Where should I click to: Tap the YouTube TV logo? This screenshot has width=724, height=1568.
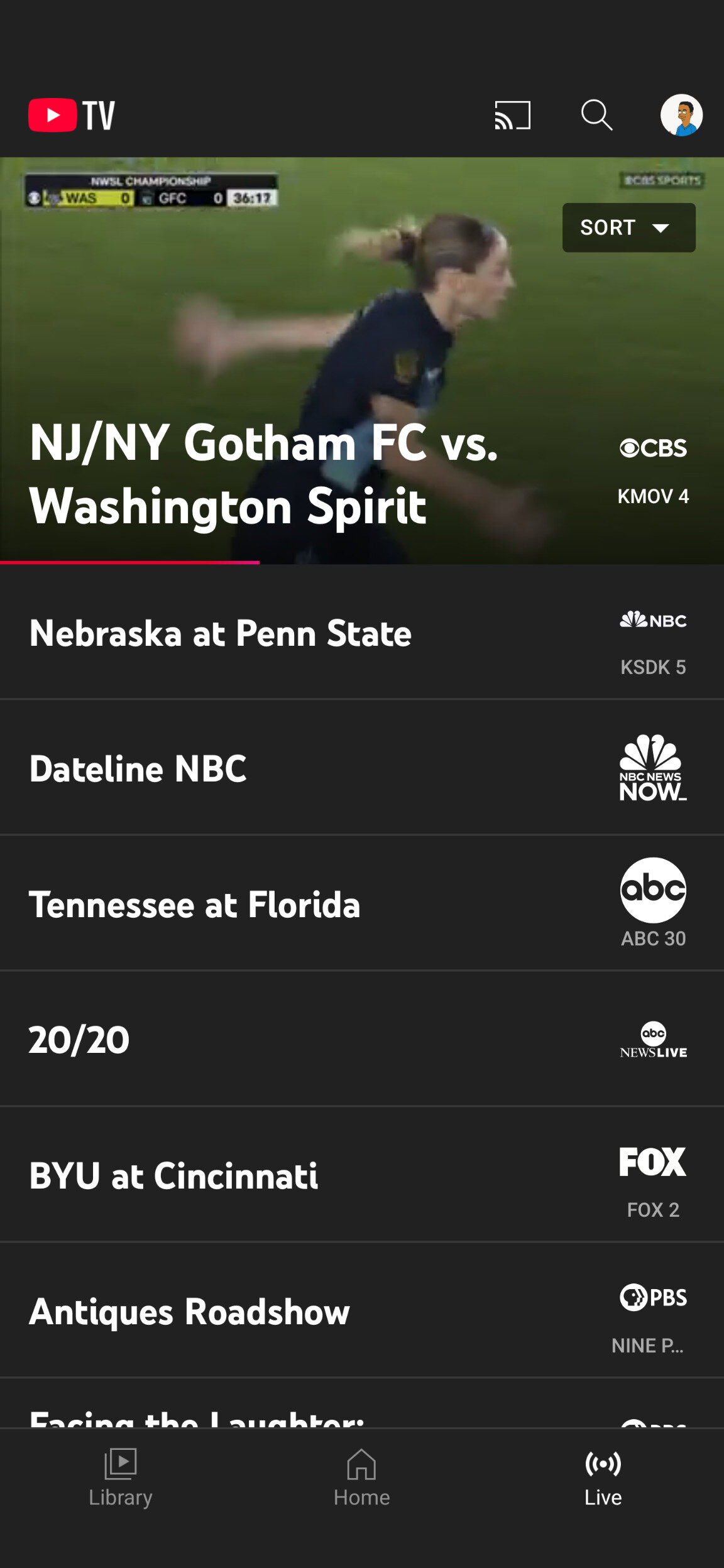pyautogui.click(x=72, y=116)
